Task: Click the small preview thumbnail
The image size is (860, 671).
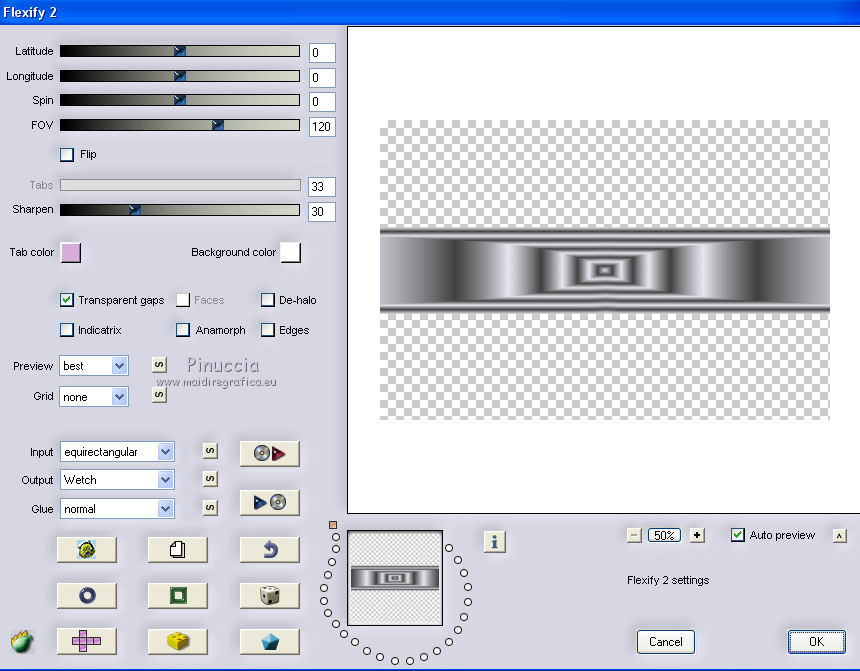Action: 395,578
